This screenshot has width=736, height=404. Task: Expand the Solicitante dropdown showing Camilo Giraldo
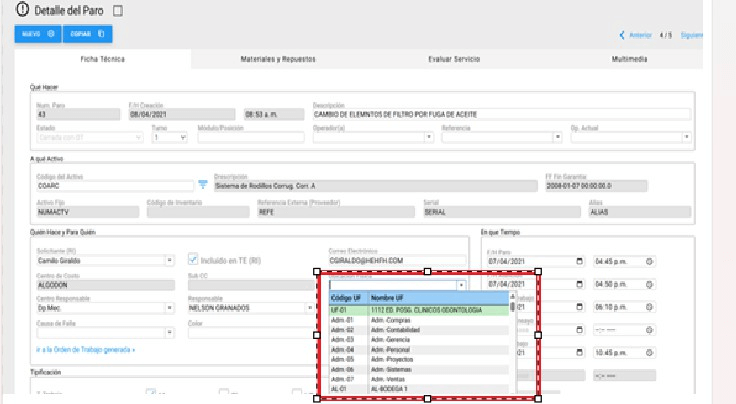171,262
